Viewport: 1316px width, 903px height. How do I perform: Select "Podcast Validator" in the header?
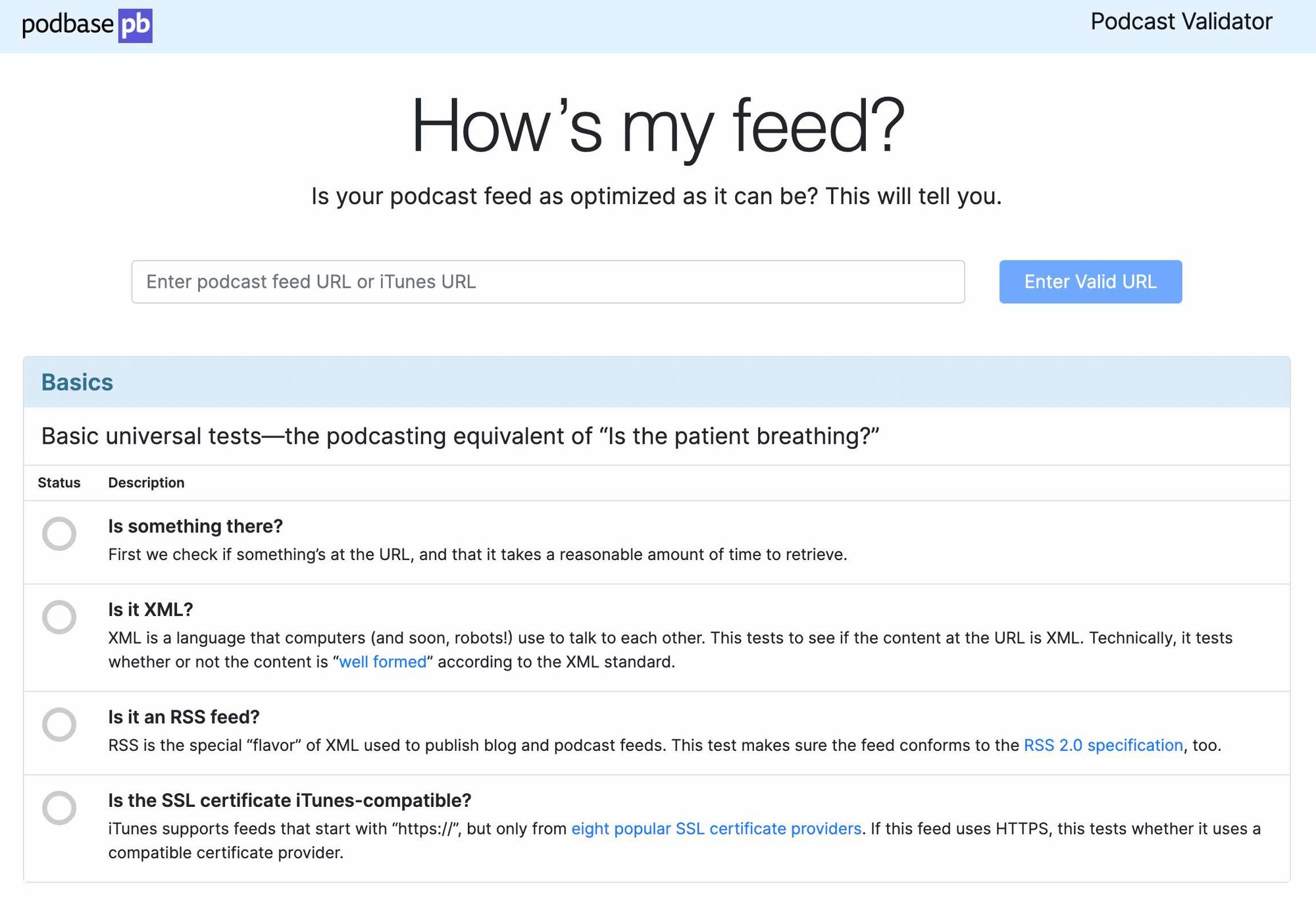tap(1181, 22)
